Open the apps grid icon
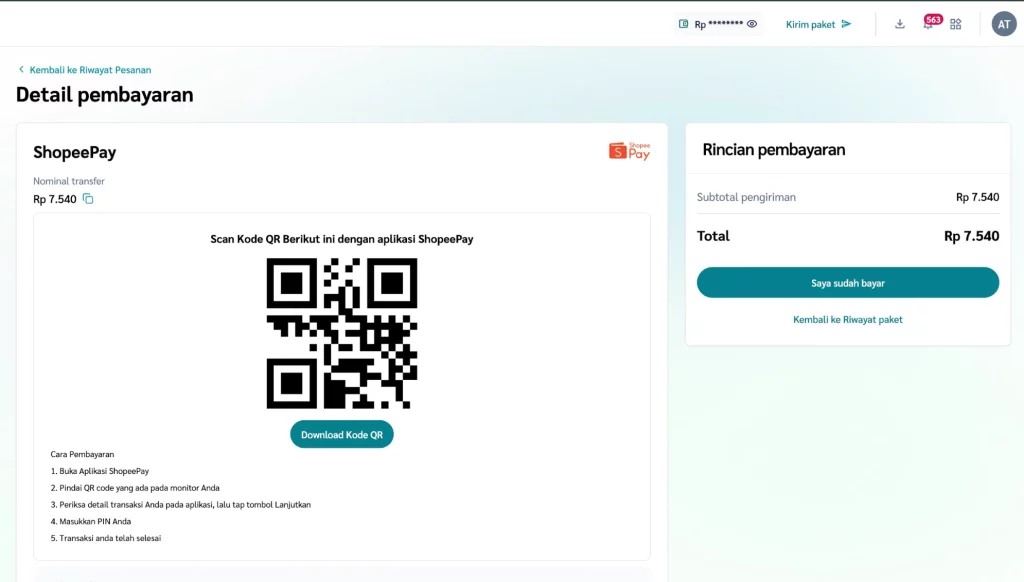The image size is (1024, 582). [x=956, y=24]
